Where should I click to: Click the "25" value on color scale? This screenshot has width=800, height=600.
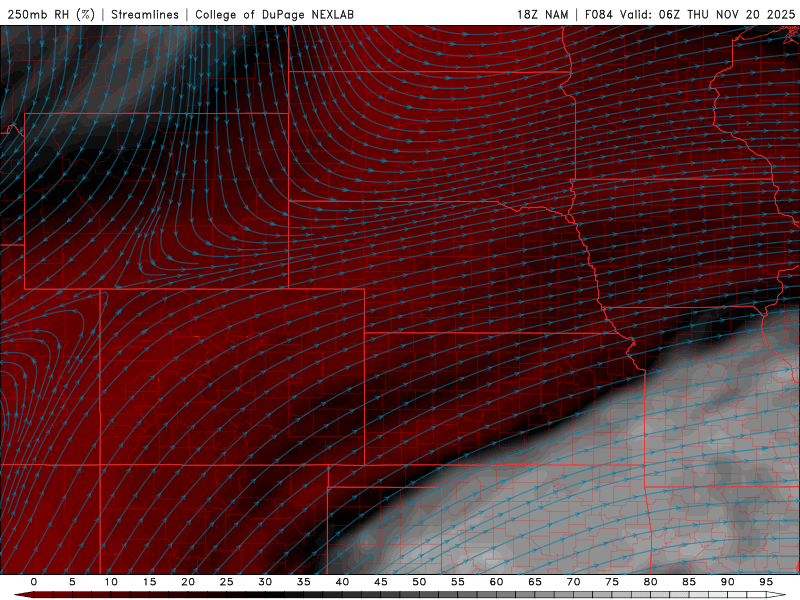[x=227, y=582]
